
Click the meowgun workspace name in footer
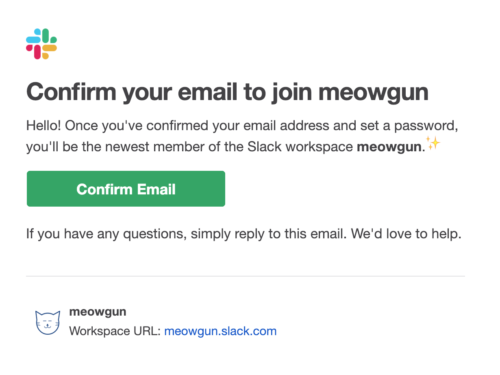pyautogui.click(x=98, y=312)
